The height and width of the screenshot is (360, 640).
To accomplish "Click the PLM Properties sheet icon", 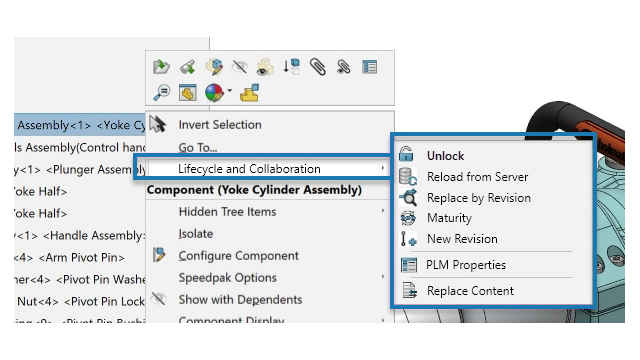I will [409, 265].
